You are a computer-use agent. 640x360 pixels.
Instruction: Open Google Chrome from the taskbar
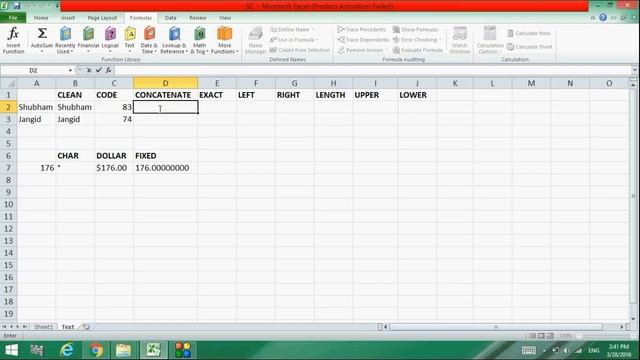(96, 350)
